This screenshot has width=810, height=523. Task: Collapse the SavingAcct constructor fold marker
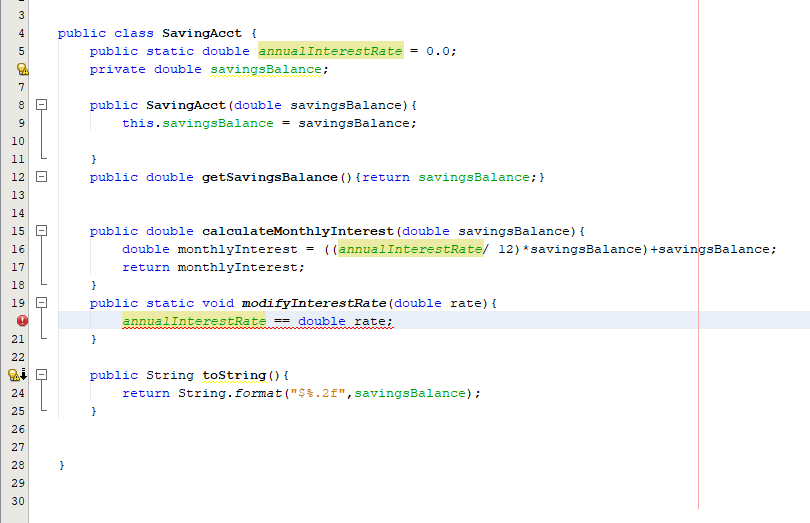[x=42, y=105]
